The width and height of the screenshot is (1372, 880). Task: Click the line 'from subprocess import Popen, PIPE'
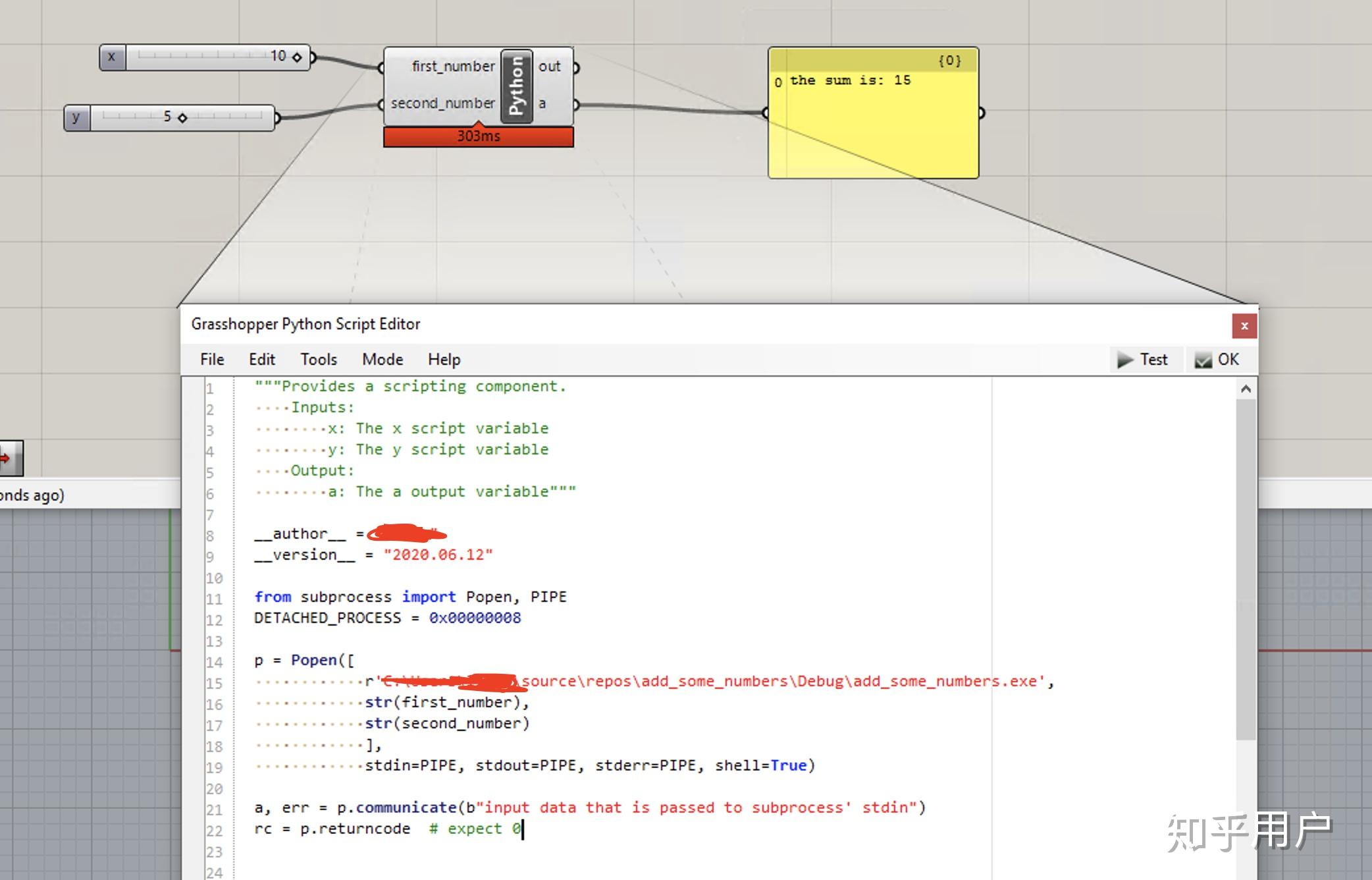pyautogui.click(x=410, y=597)
